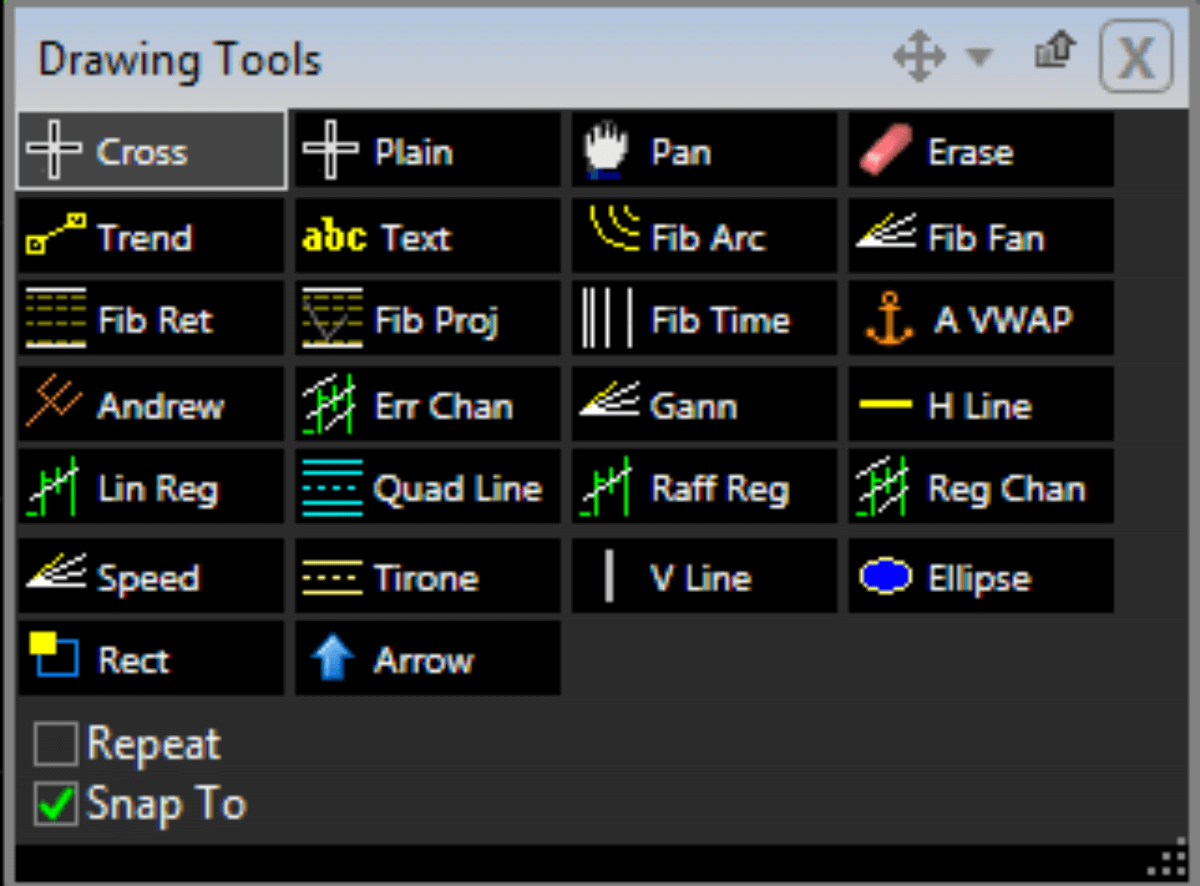This screenshot has height=886, width=1200.
Task: Pick the Raff Reg tool
Action: (x=705, y=488)
